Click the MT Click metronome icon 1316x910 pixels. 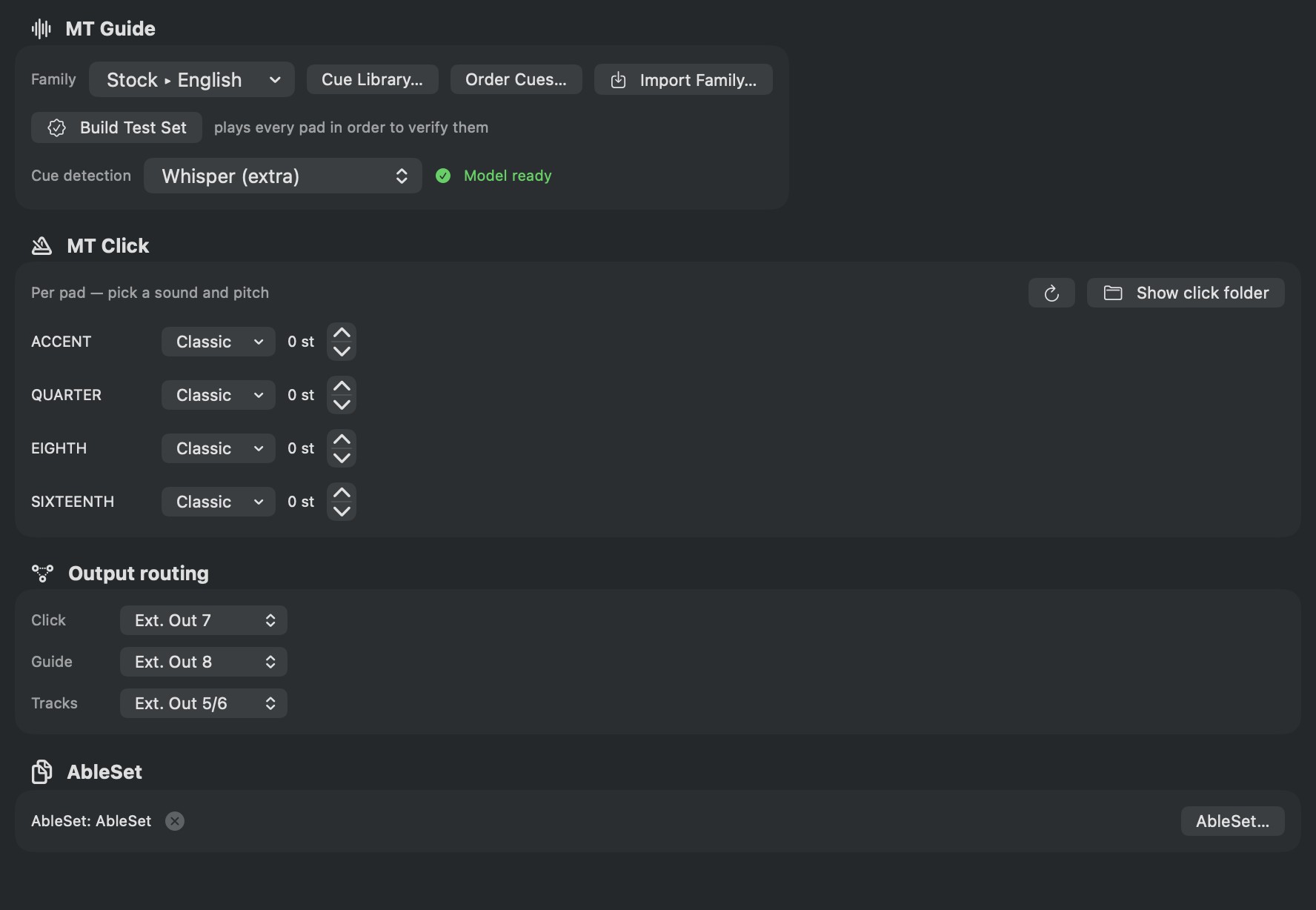[x=41, y=246]
